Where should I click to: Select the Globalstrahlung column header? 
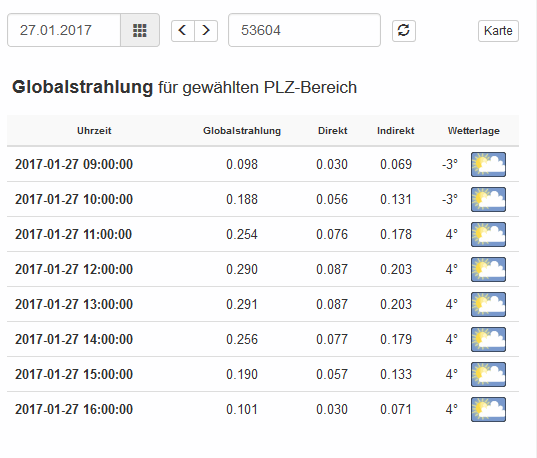[x=242, y=131]
